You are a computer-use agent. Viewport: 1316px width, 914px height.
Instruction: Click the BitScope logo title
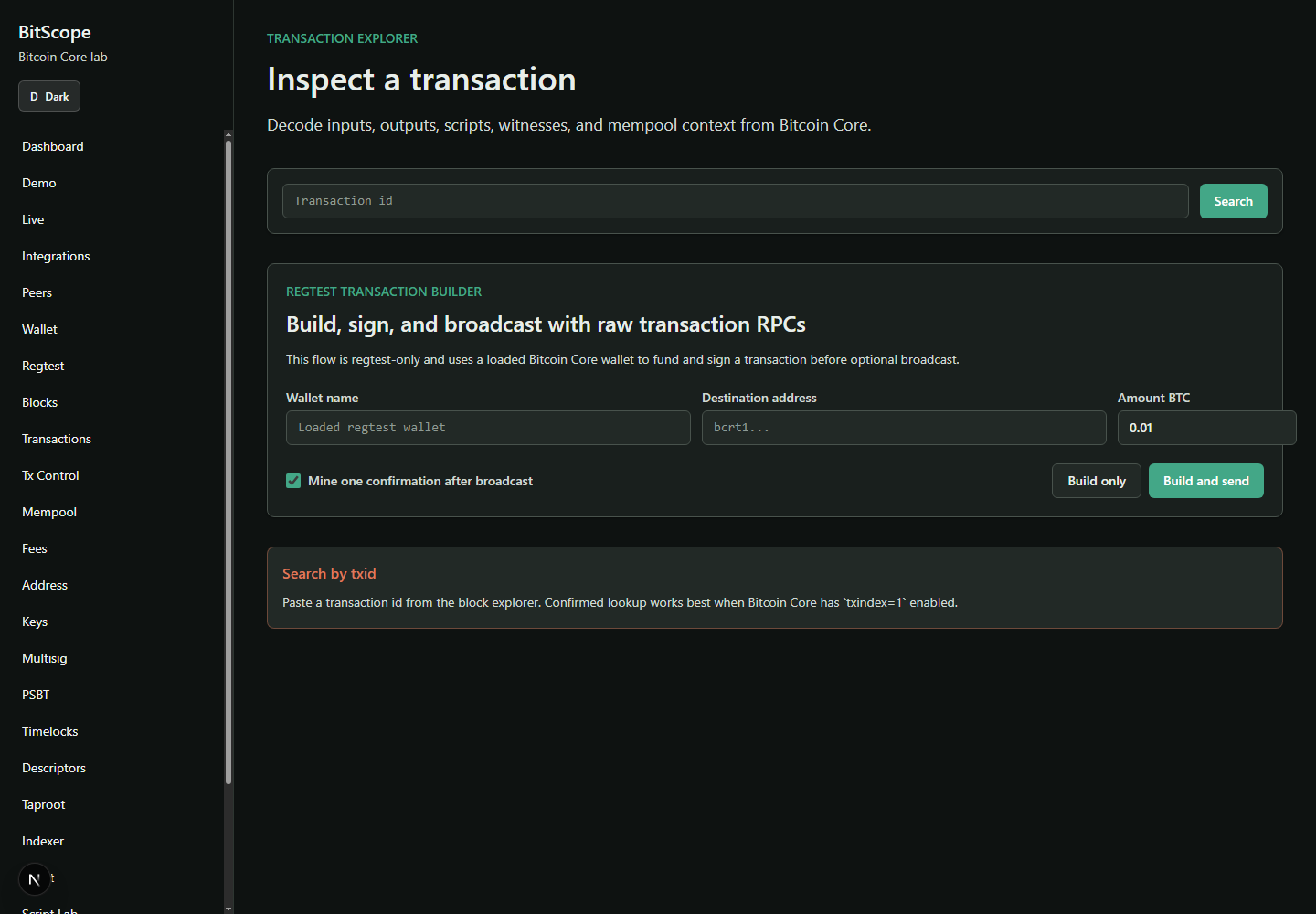pos(55,32)
